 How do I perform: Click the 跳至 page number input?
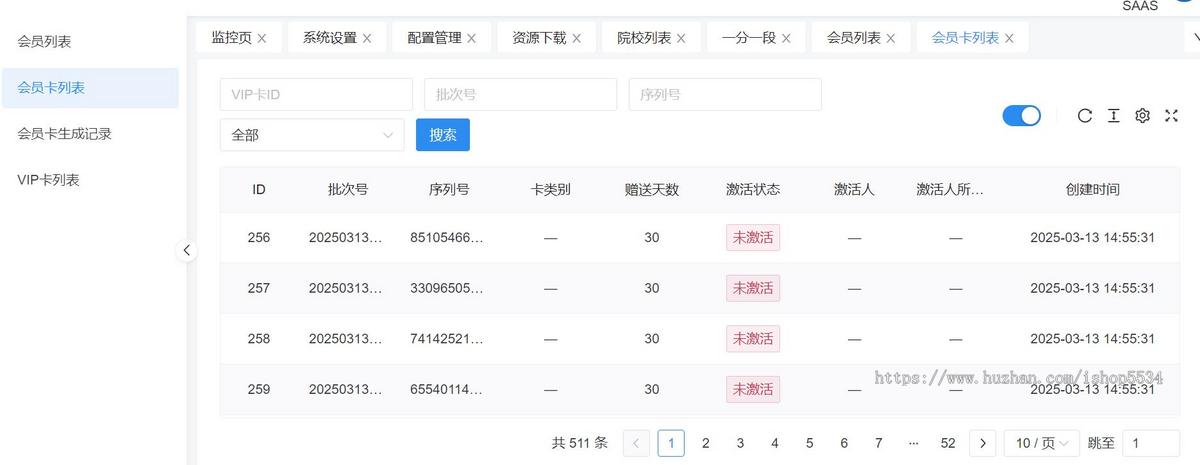pyautogui.click(x=1151, y=443)
